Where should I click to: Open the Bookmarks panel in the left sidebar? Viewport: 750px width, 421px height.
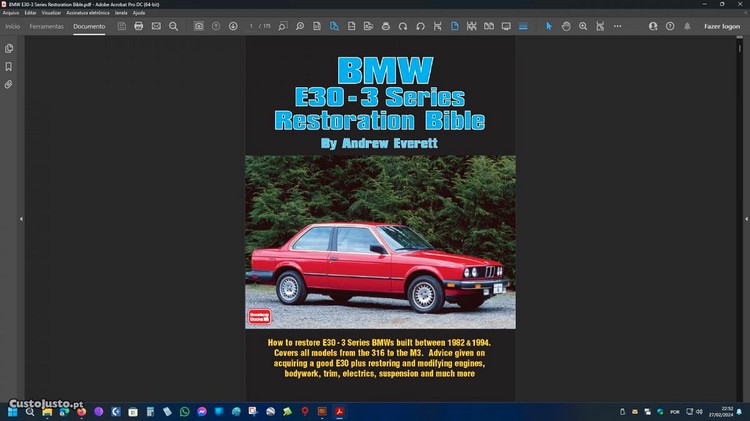pyautogui.click(x=9, y=67)
